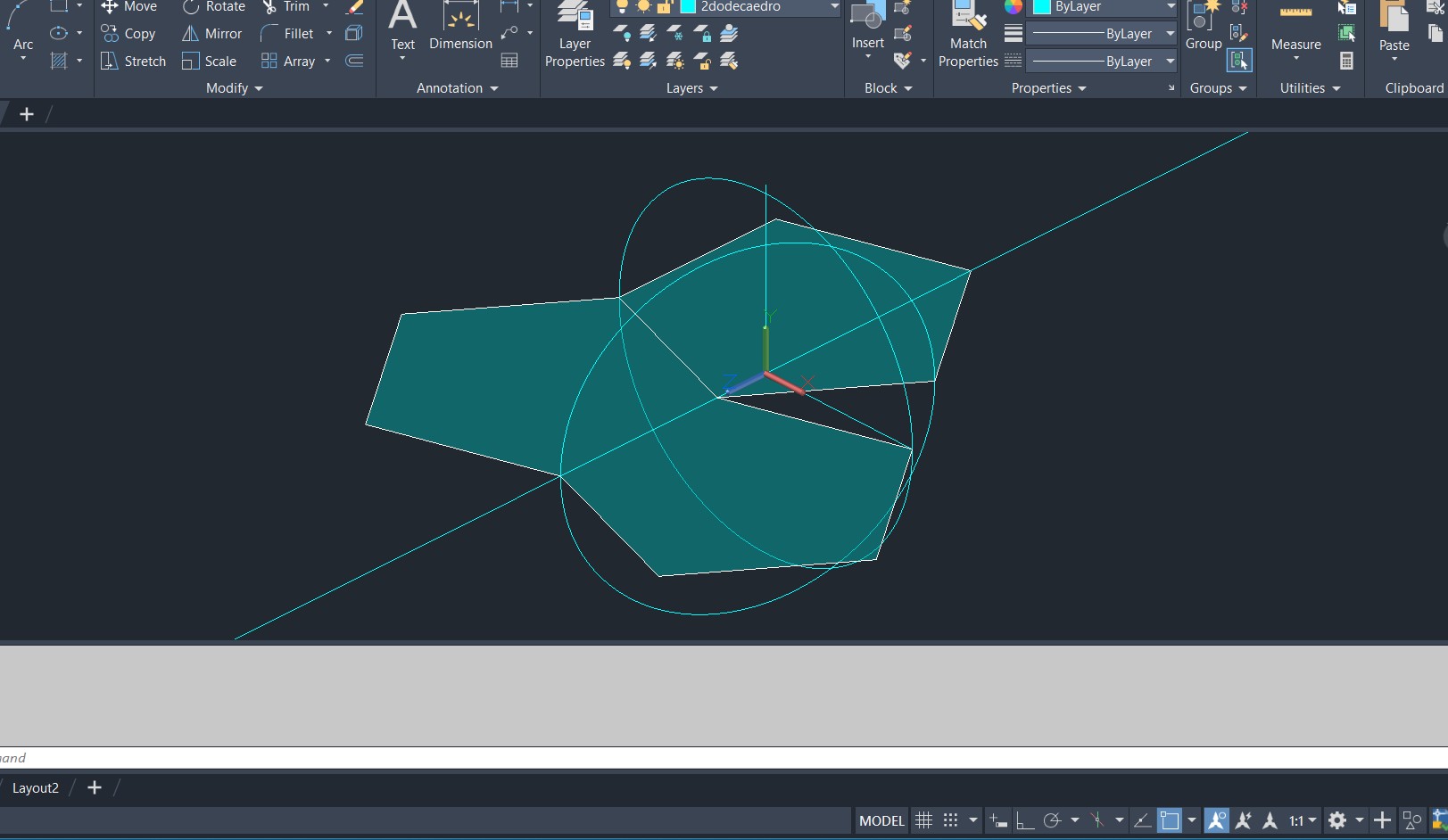The height and width of the screenshot is (840, 1448).
Task: Toggle Ortho mode in status bar
Action: [x=1025, y=820]
